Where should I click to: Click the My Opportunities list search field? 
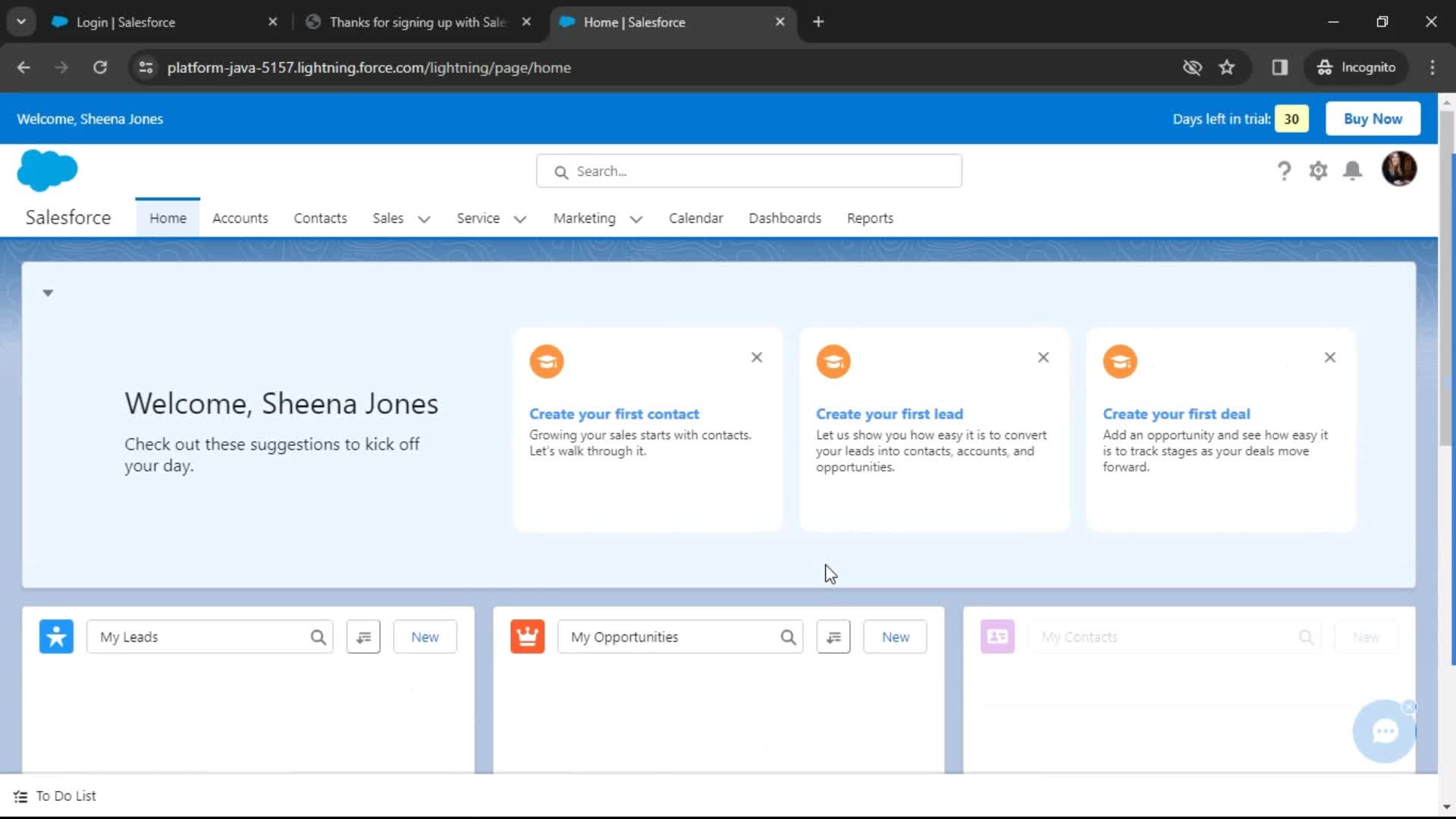[680, 637]
